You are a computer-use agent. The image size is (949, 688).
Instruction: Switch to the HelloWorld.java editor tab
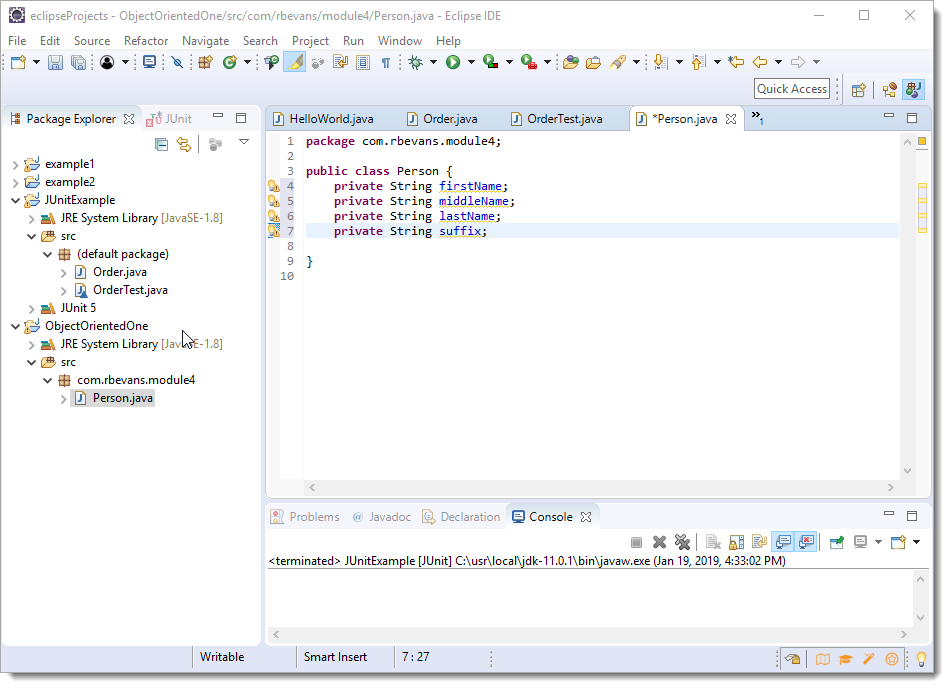(x=323, y=119)
